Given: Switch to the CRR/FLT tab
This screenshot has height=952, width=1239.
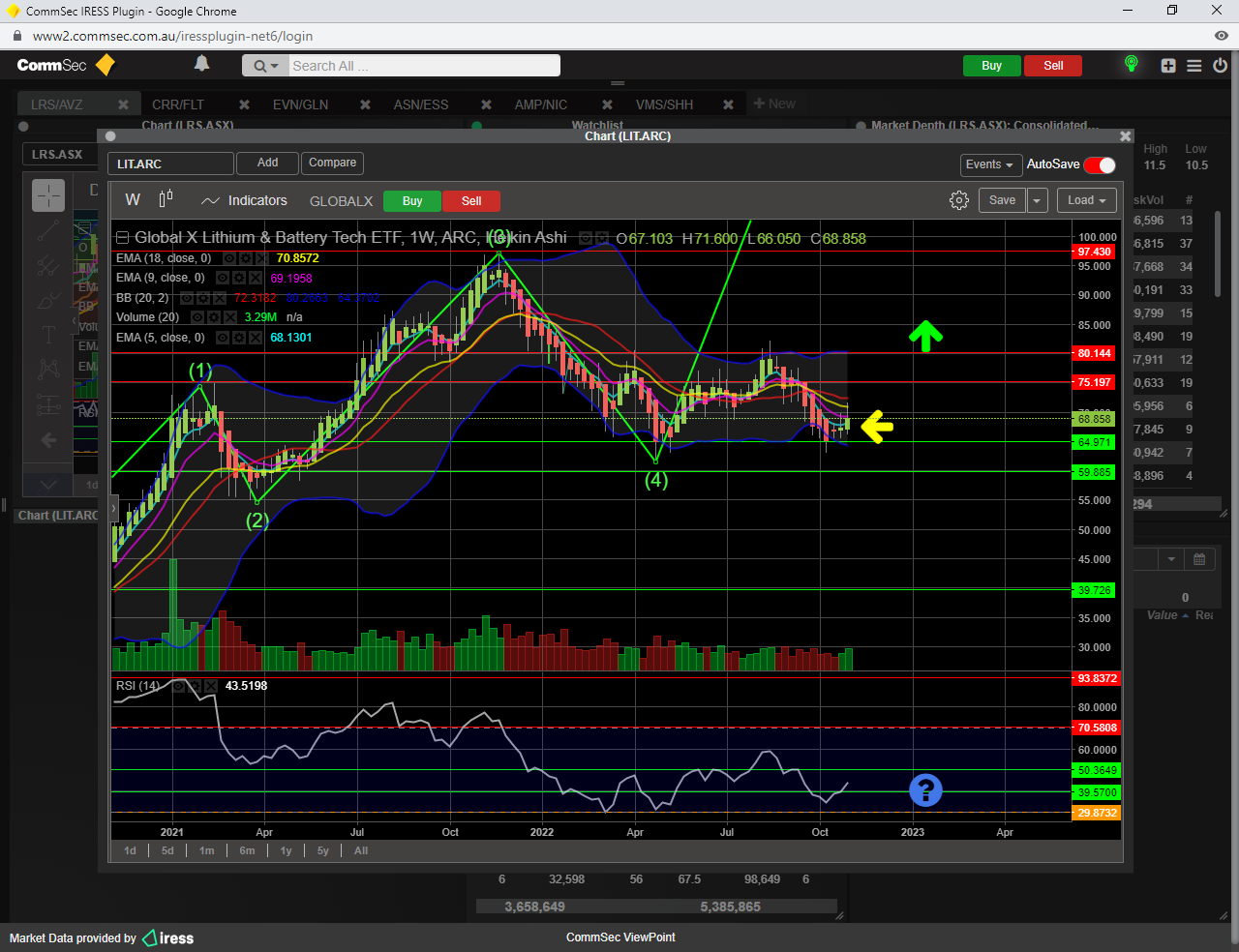Looking at the screenshot, I should [x=178, y=104].
